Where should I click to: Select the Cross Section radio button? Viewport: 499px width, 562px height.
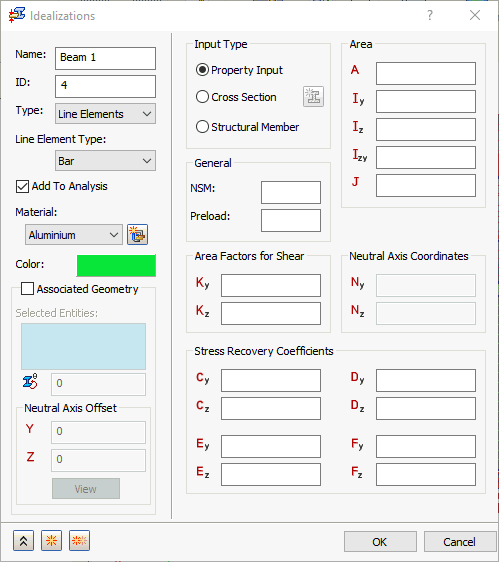(202, 97)
